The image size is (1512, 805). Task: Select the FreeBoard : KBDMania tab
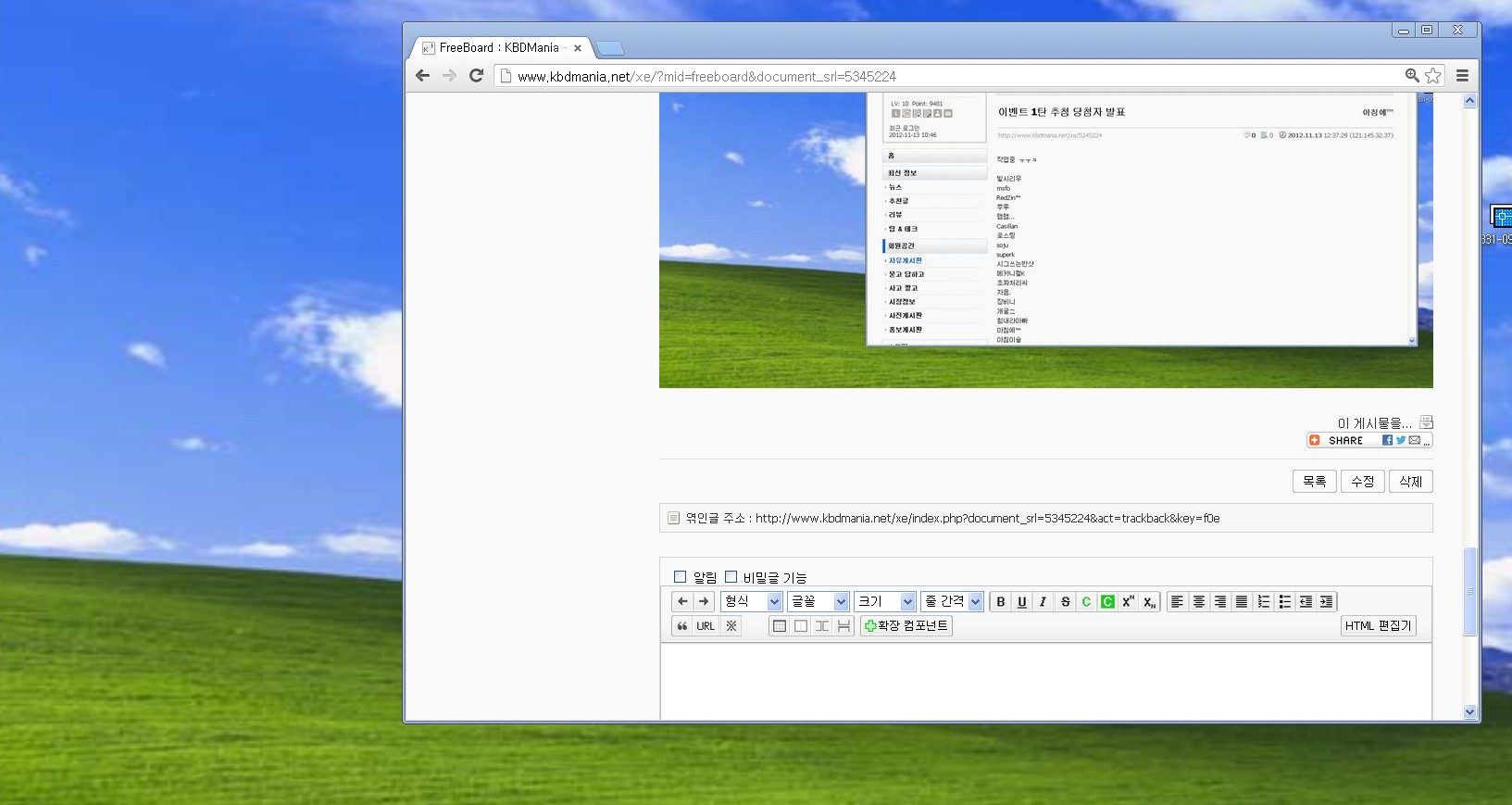501,47
